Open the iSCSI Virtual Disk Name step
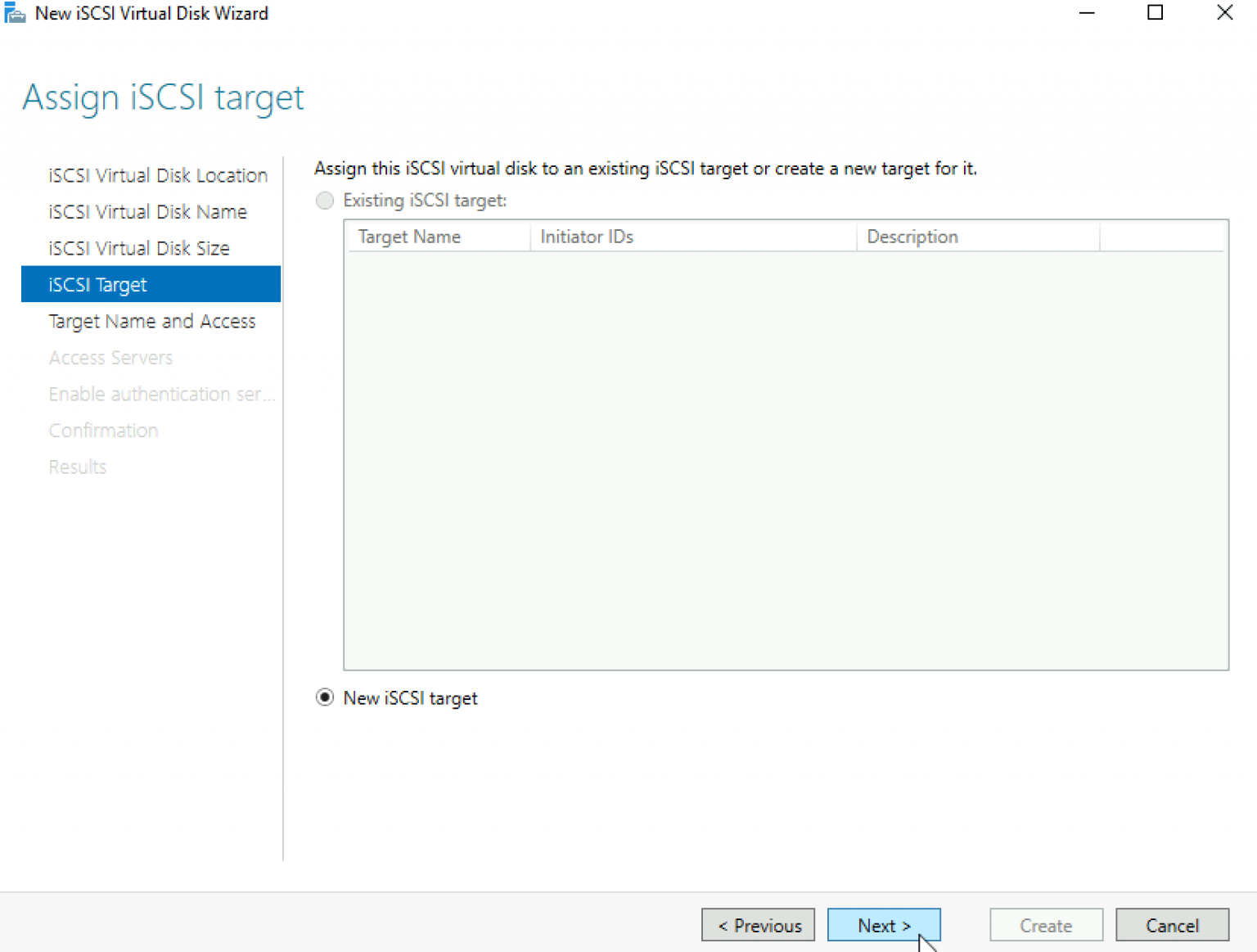Image resolution: width=1257 pixels, height=952 pixels. coord(147,211)
